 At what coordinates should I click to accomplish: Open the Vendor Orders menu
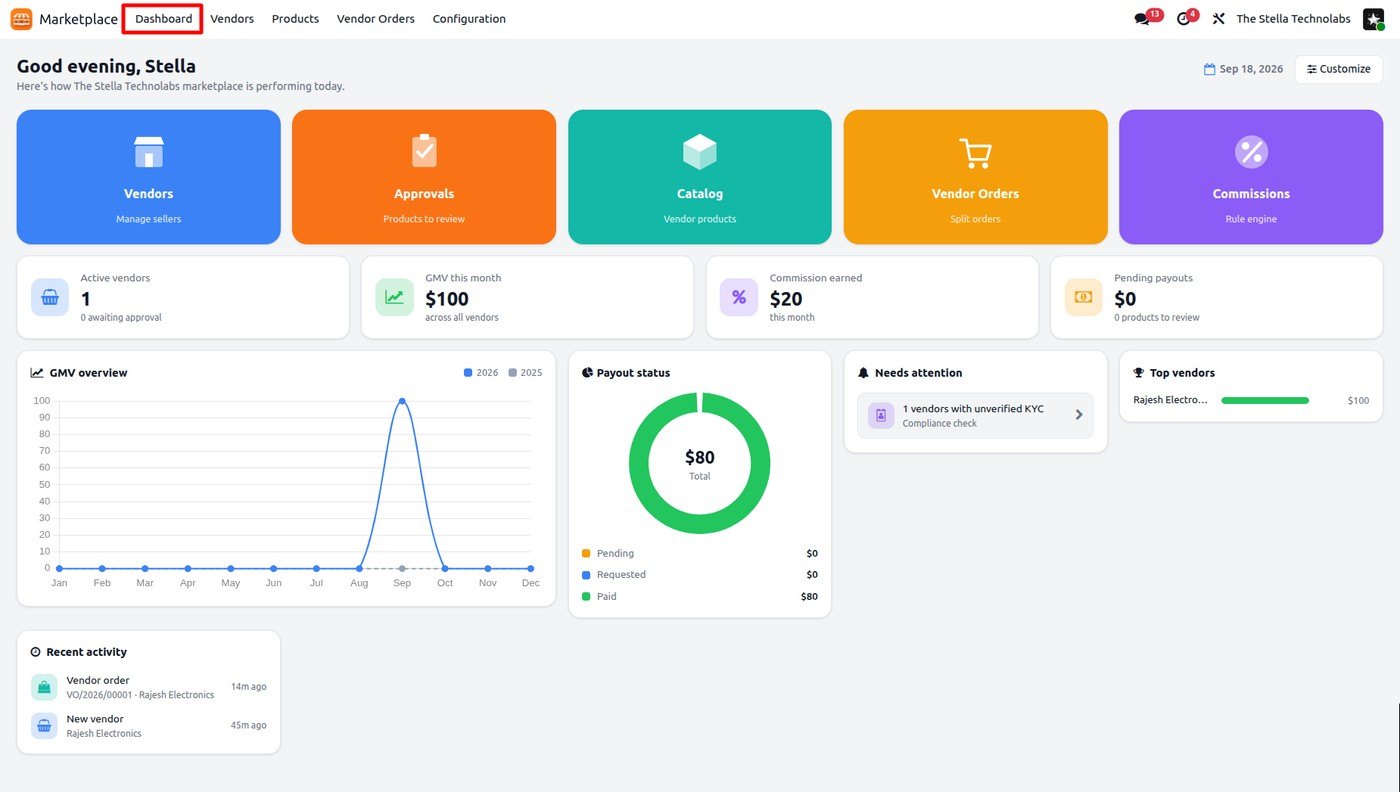(x=376, y=19)
